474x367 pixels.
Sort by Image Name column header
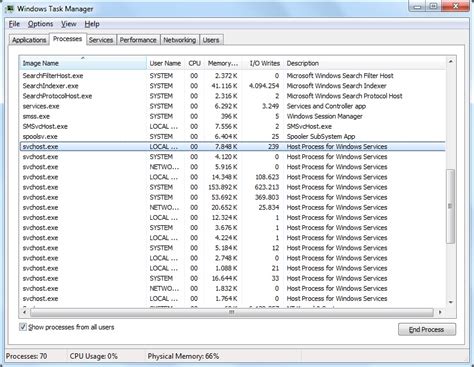tap(83, 63)
